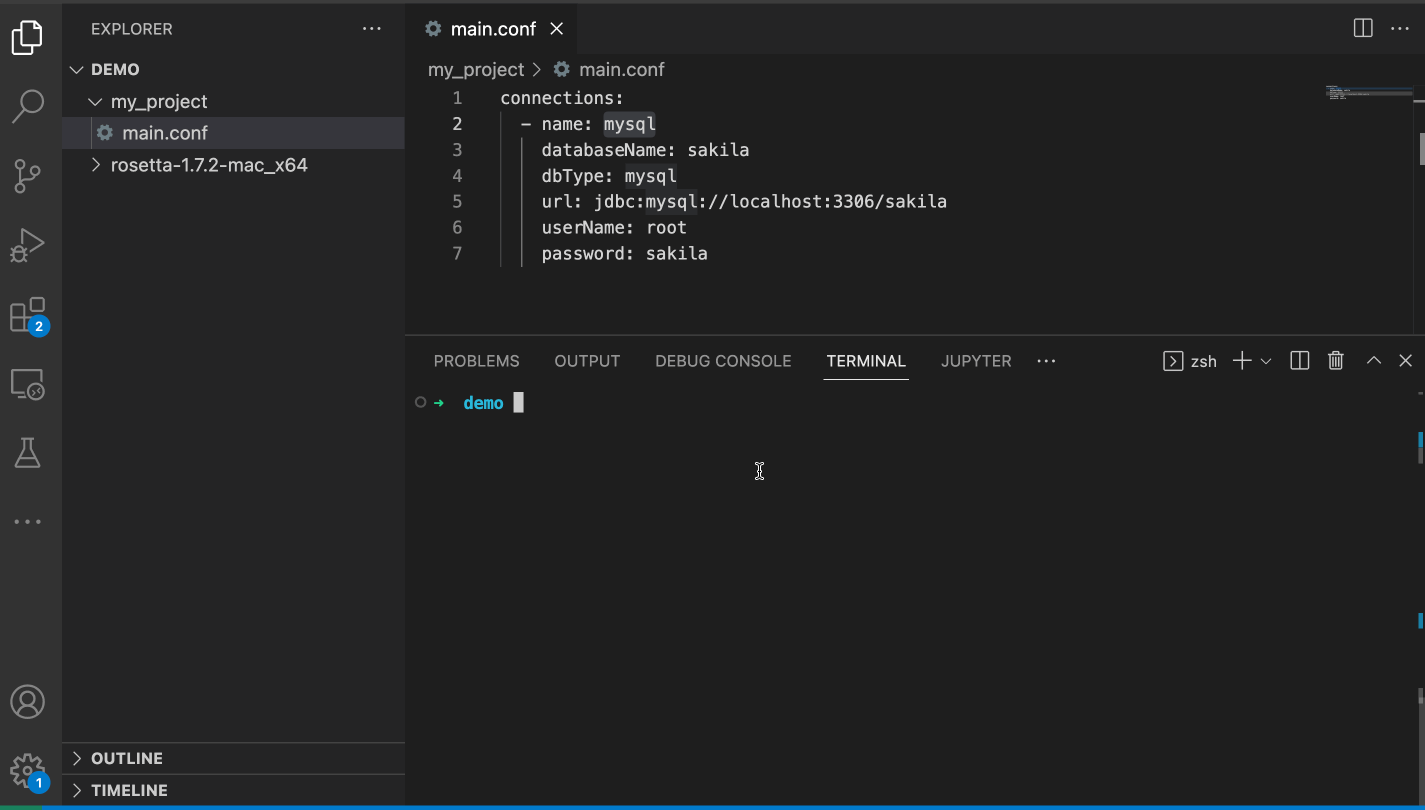Select the main.conf editor tab
Screen dimensions: 1425x810
[x=492, y=29]
